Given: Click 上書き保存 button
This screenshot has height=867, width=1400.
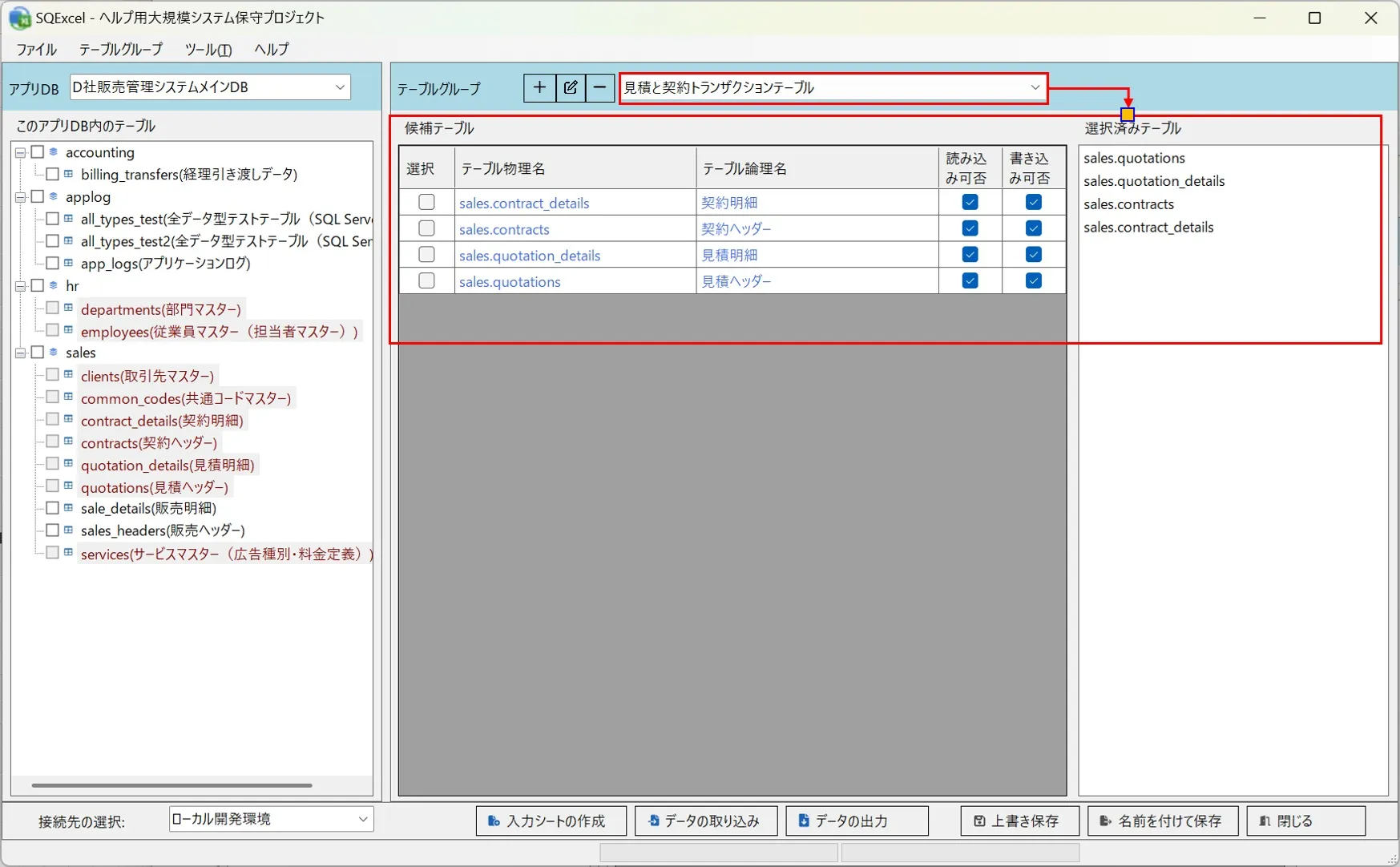Looking at the screenshot, I should [1019, 821].
